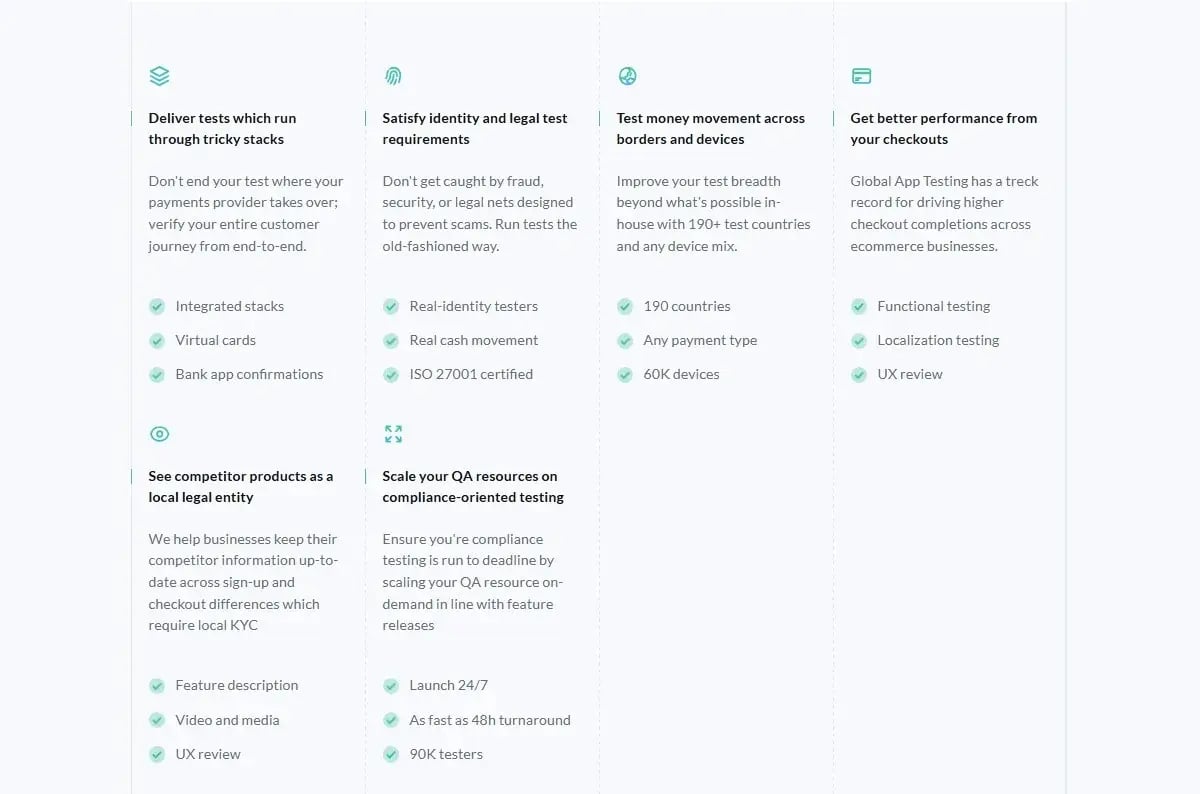The width and height of the screenshot is (1200, 794).
Task: Click the 'Deliver tests which run through tricky stacks' heading
Action: pyautogui.click(x=222, y=129)
